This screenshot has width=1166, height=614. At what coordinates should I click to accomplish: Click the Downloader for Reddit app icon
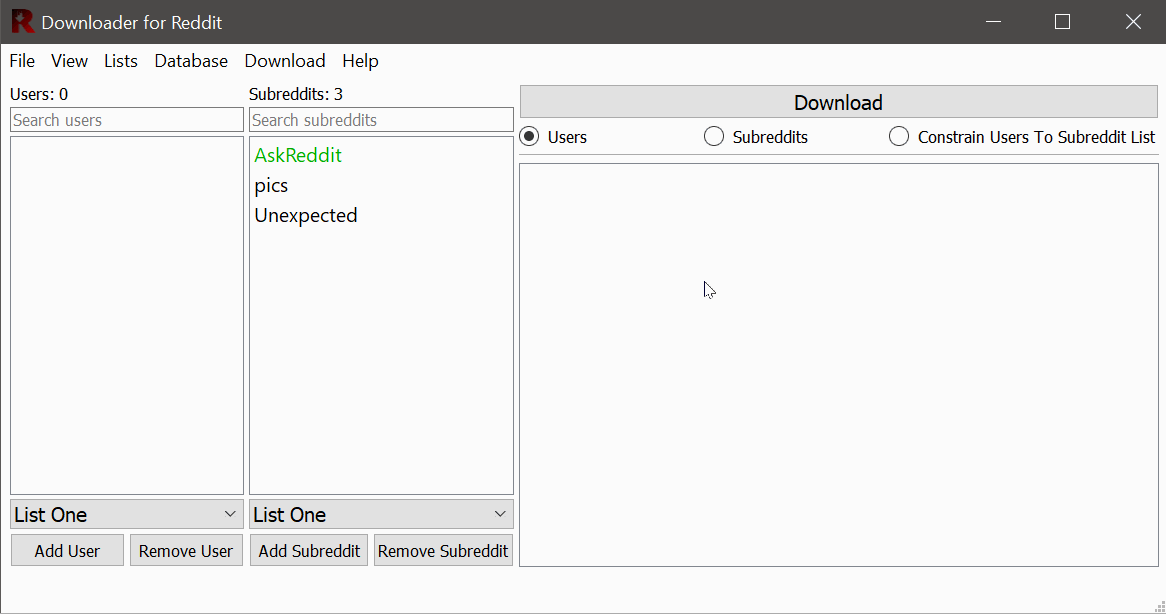point(22,22)
